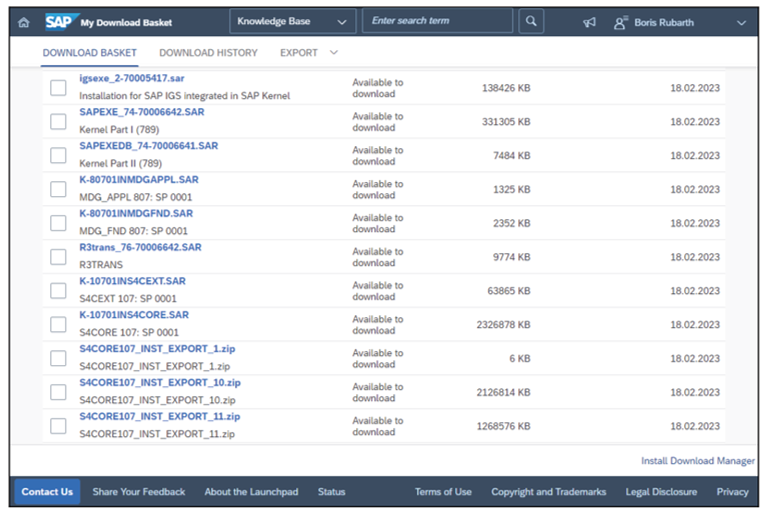Check the box for SAPEXEDB_74-70006641.SAR
The image size is (766, 514).
(58, 155)
